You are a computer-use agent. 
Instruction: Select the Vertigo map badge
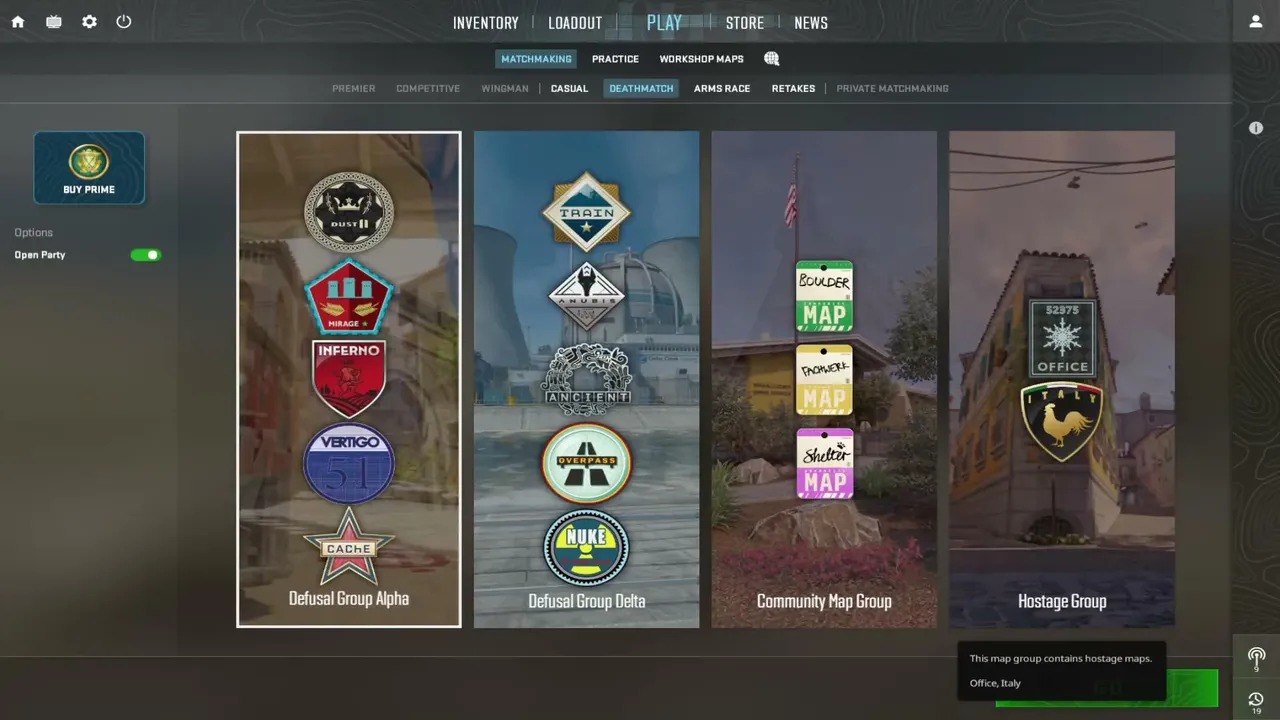click(349, 463)
